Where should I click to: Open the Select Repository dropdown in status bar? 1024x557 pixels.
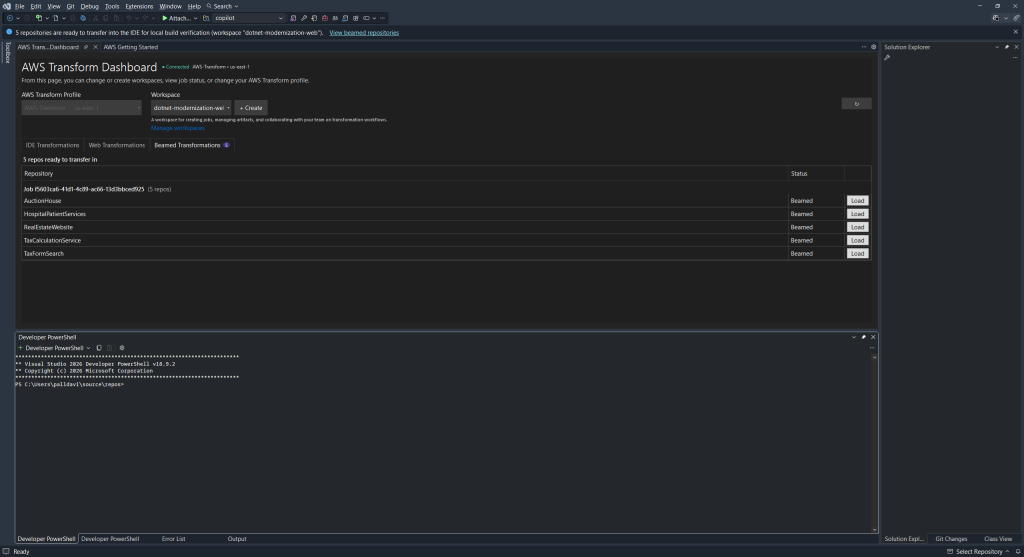click(x=978, y=552)
